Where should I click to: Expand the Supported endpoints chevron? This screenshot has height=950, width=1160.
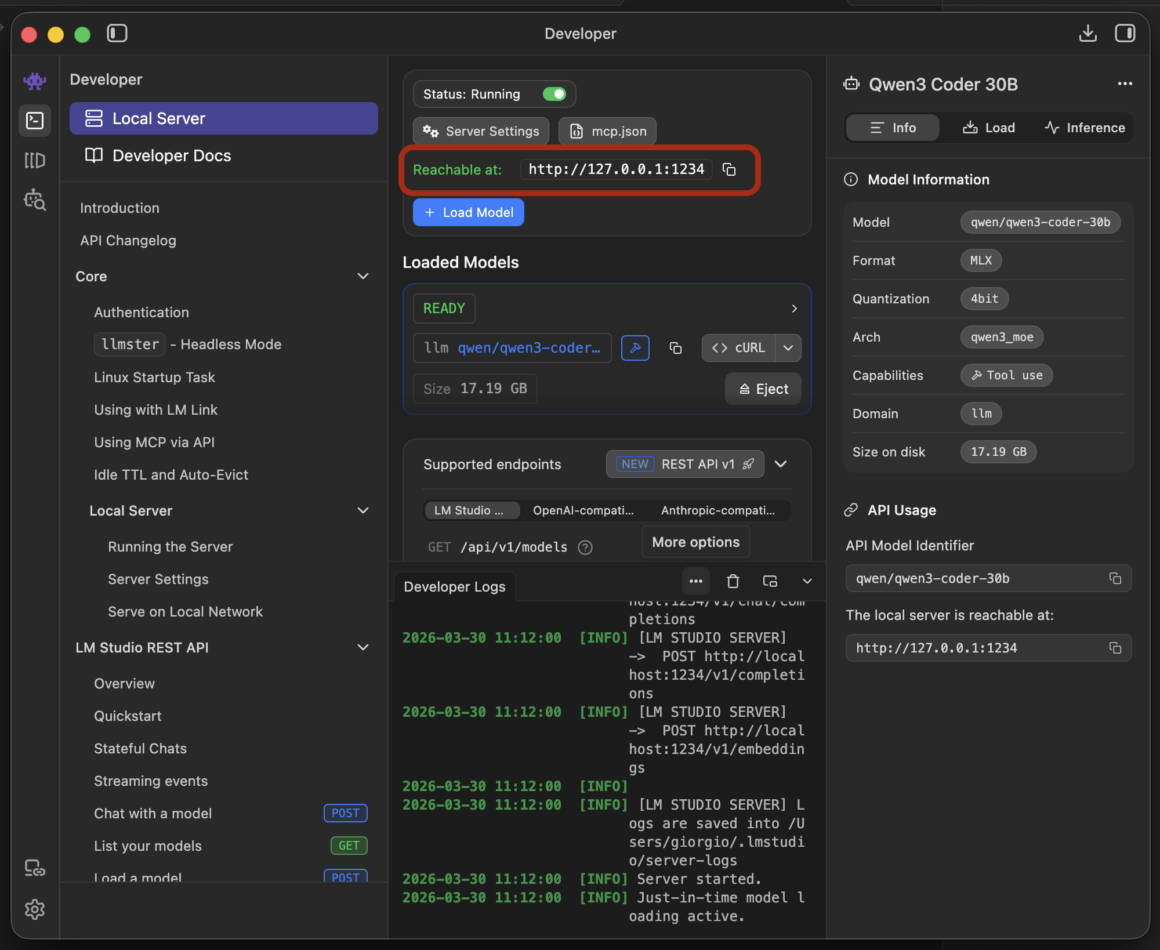(780, 464)
